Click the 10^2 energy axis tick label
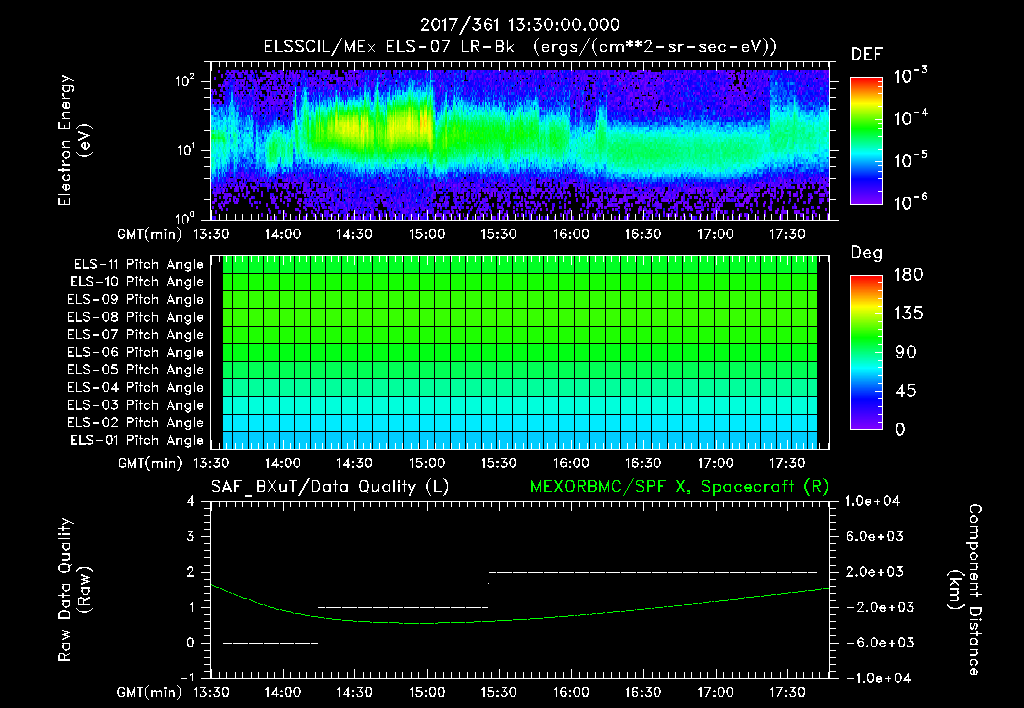 tap(185, 80)
